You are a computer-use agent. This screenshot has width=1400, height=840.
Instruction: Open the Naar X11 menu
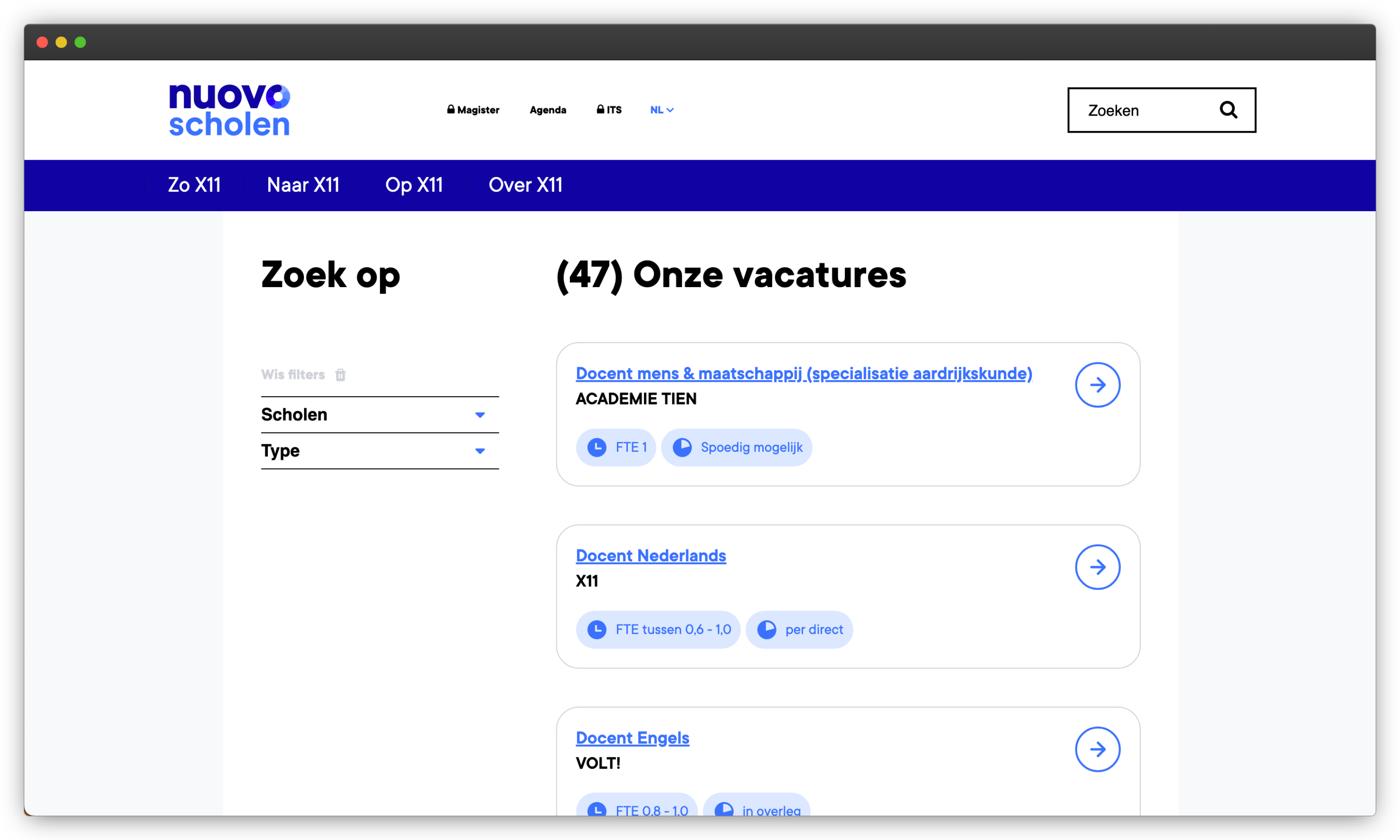[x=303, y=185]
